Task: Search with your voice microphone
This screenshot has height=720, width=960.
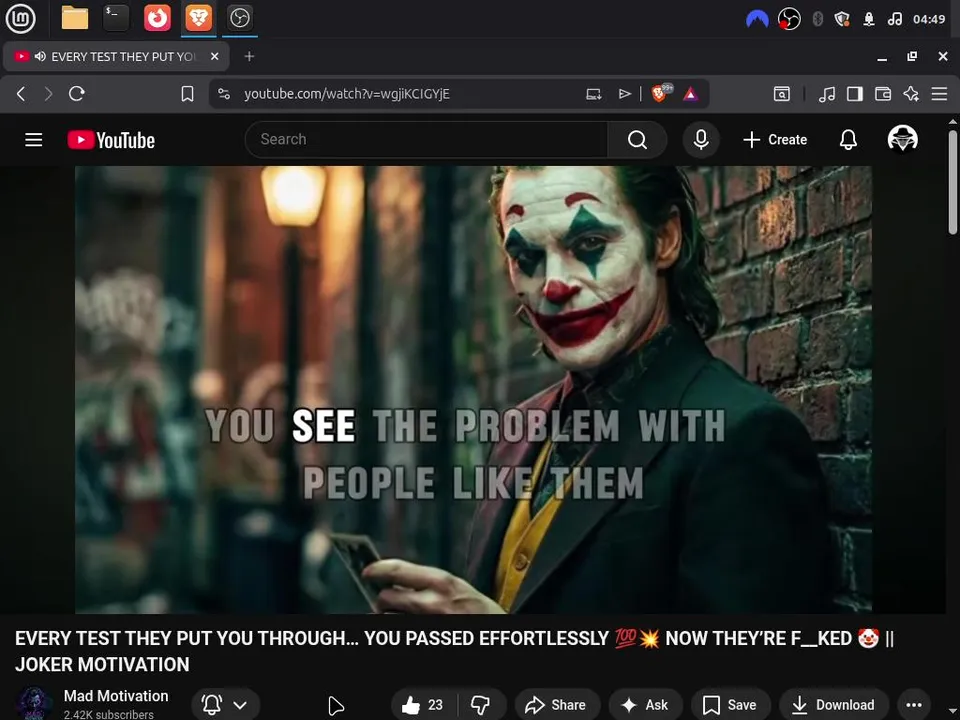Action: coord(701,140)
